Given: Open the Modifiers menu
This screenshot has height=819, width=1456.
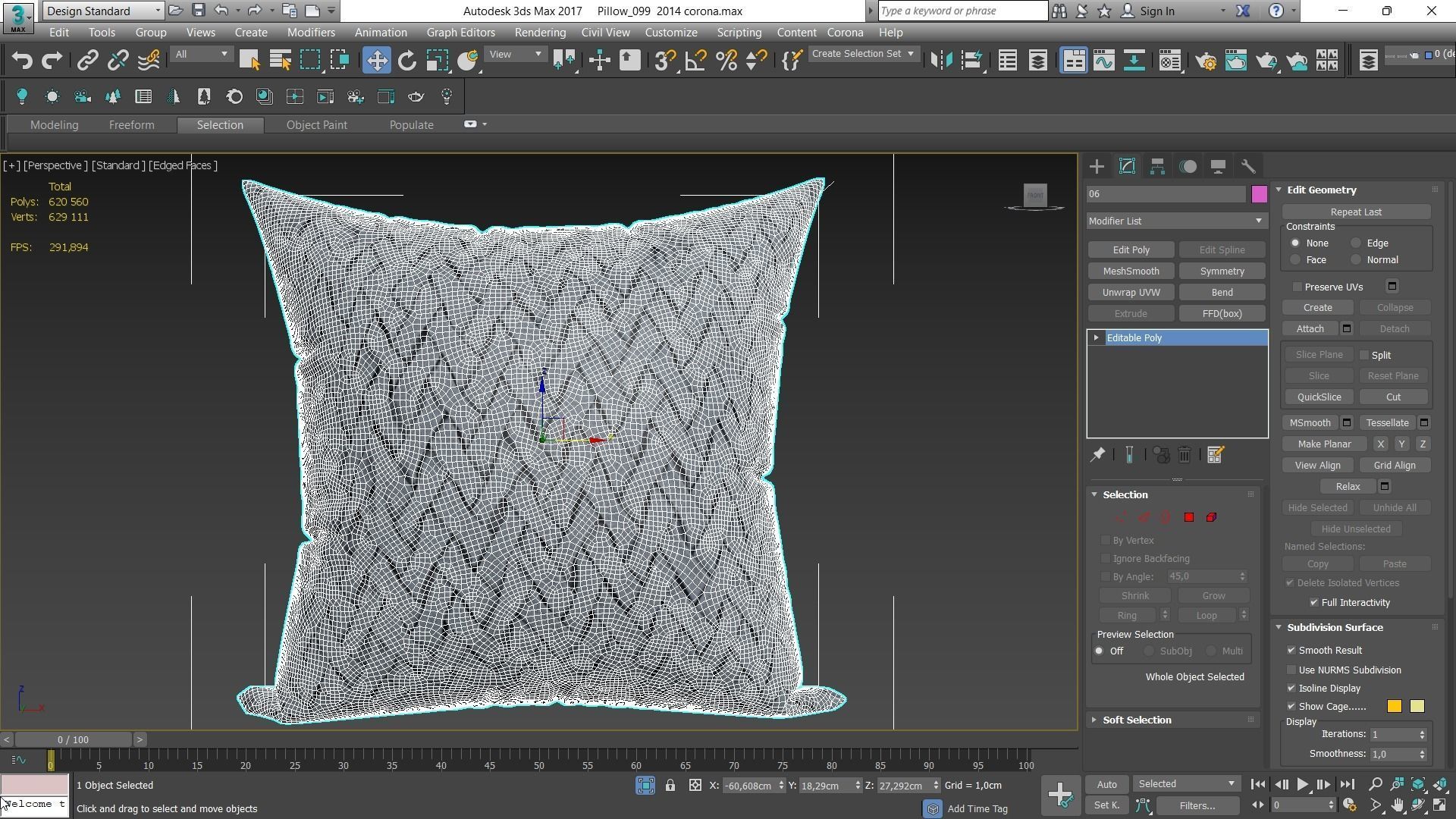Looking at the screenshot, I should [x=311, y=33].
